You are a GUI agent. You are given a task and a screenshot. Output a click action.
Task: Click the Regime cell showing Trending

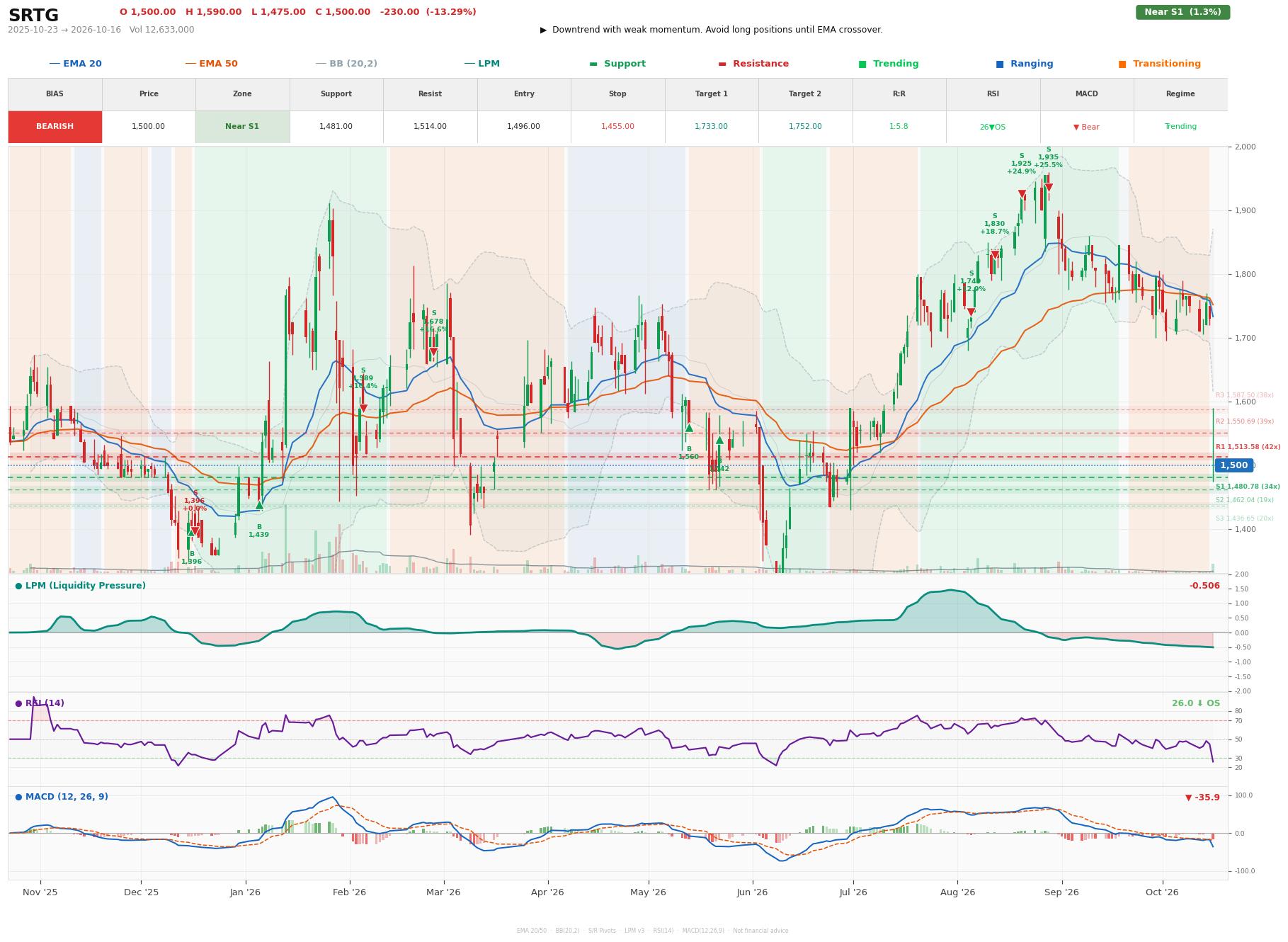(1180, 127)
